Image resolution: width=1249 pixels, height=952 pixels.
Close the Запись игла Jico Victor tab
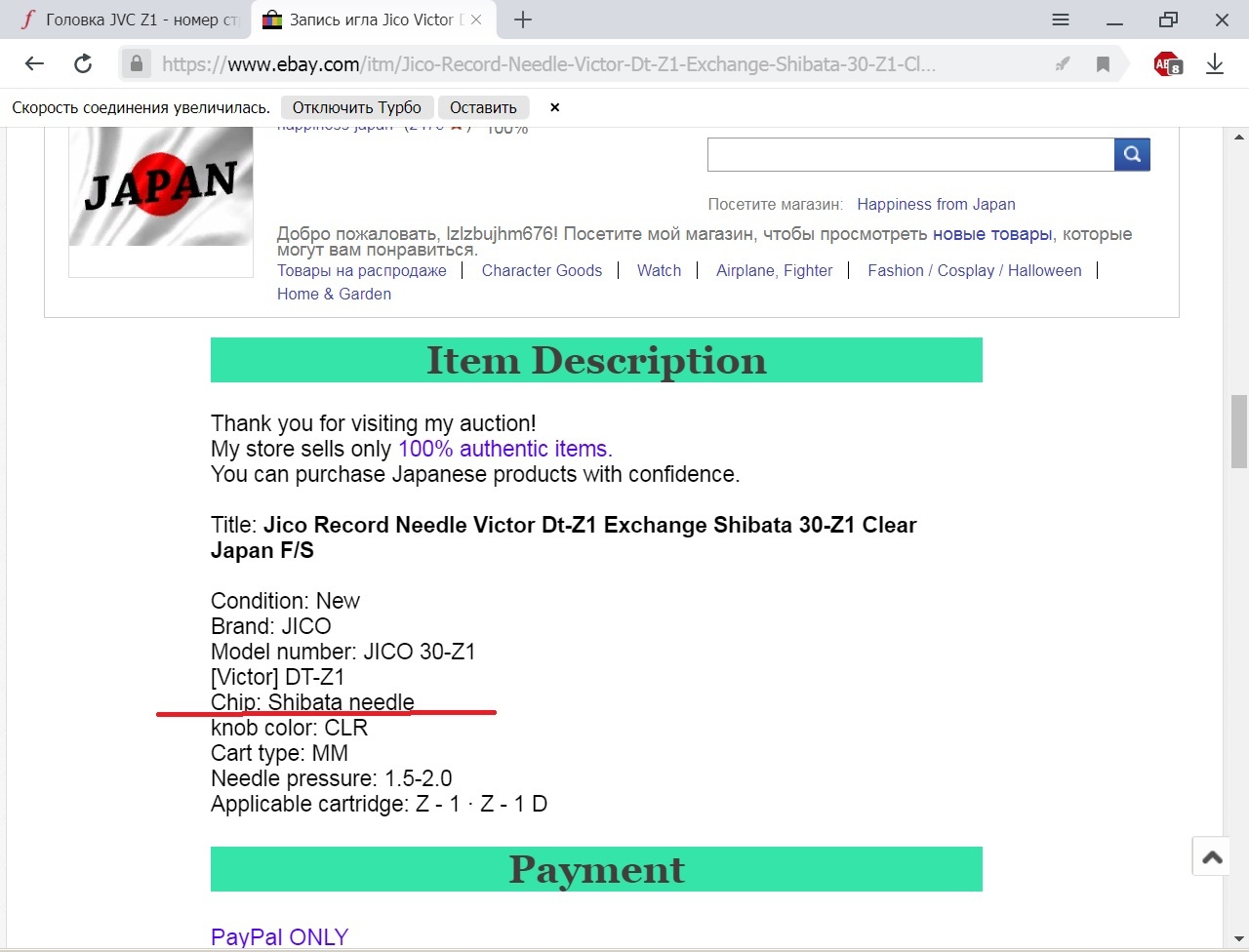(476, 20)
